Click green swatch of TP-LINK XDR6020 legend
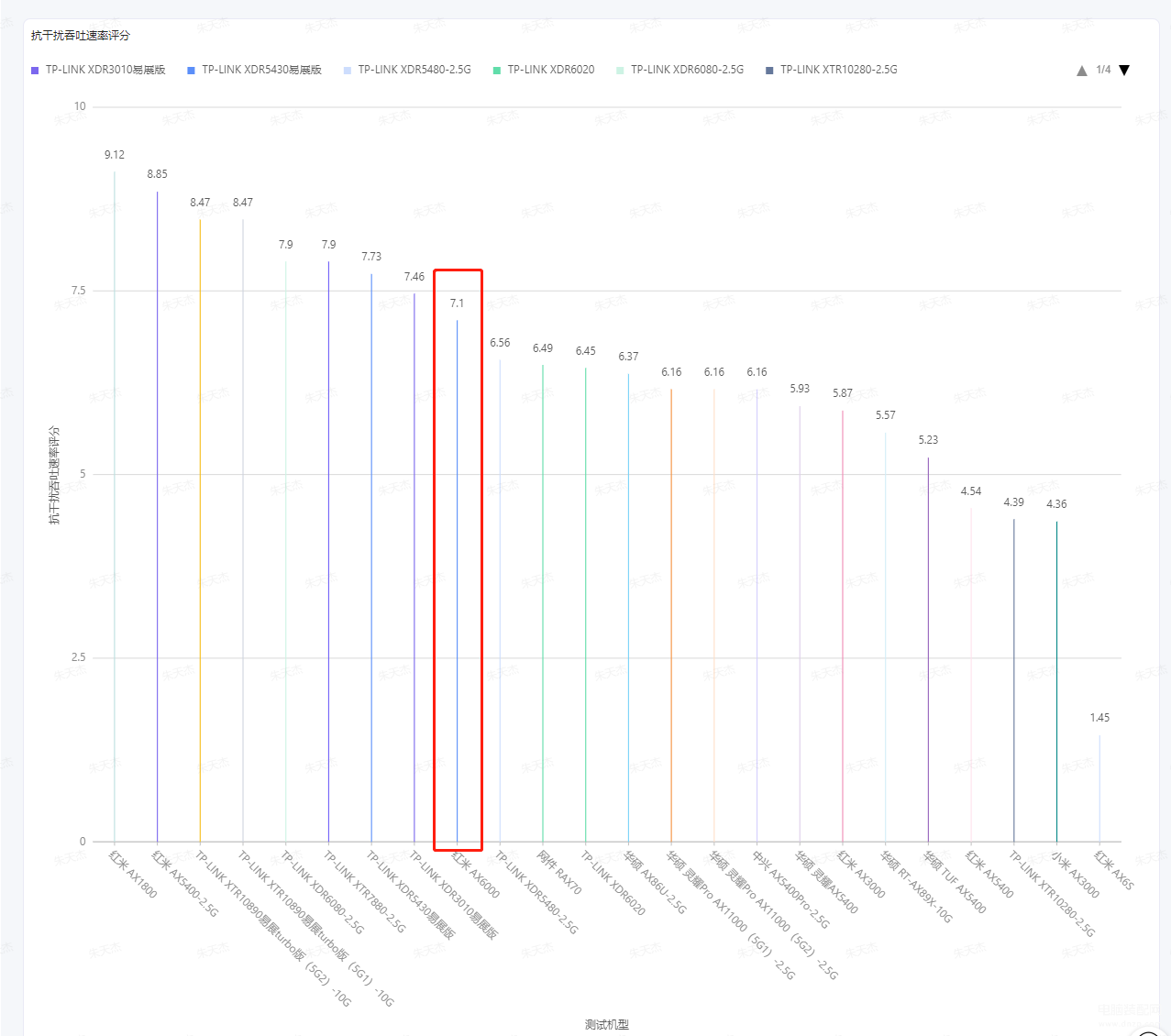 497,71
